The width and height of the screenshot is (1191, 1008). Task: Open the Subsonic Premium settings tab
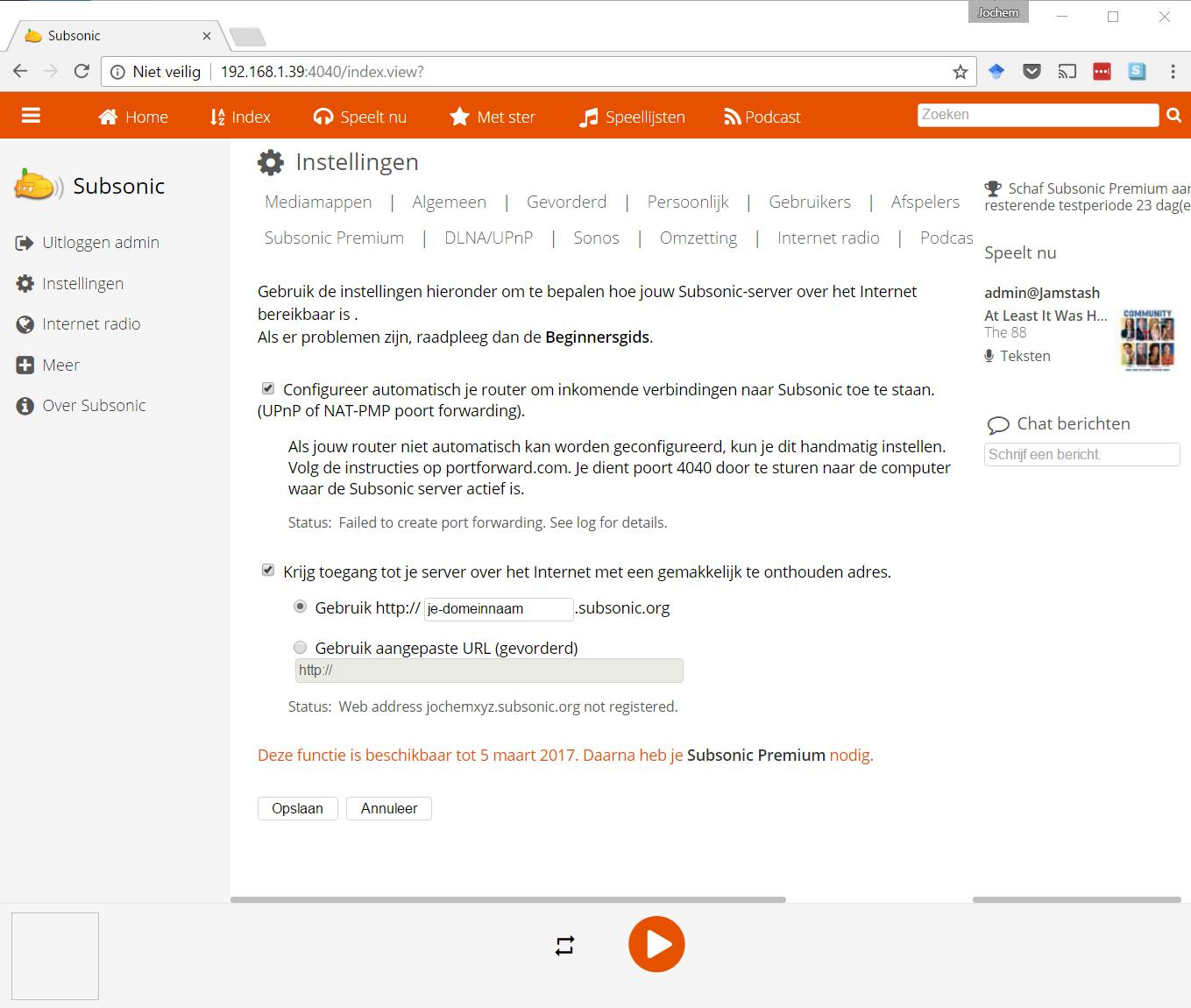point(334,238)
